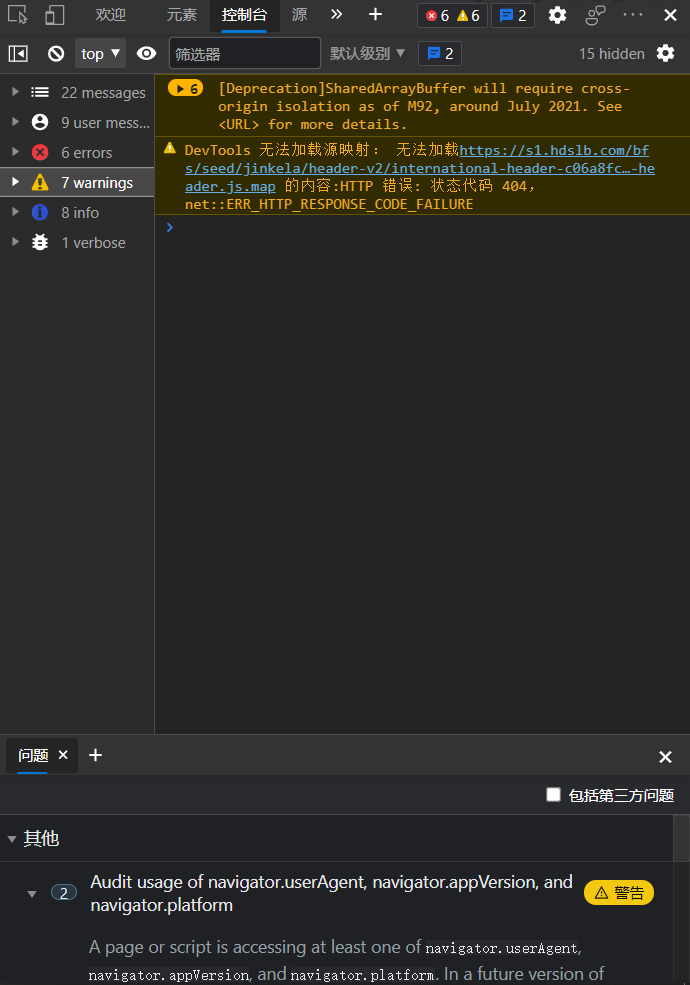Viewport: 690px width, 985px height.
Task: Click the Audit usage of navigator.userAgent title
Action: coord(331,893)
